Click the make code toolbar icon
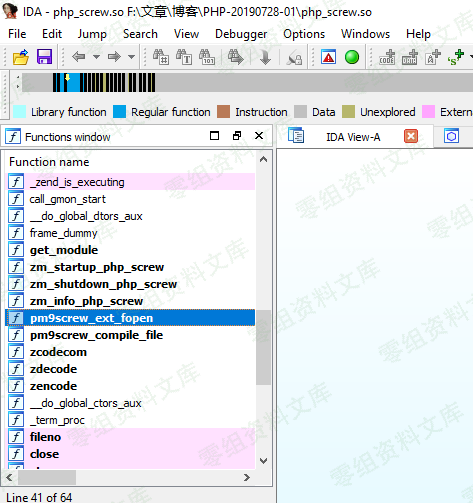Viewport: 473px width, 503px height. (387, 57)
